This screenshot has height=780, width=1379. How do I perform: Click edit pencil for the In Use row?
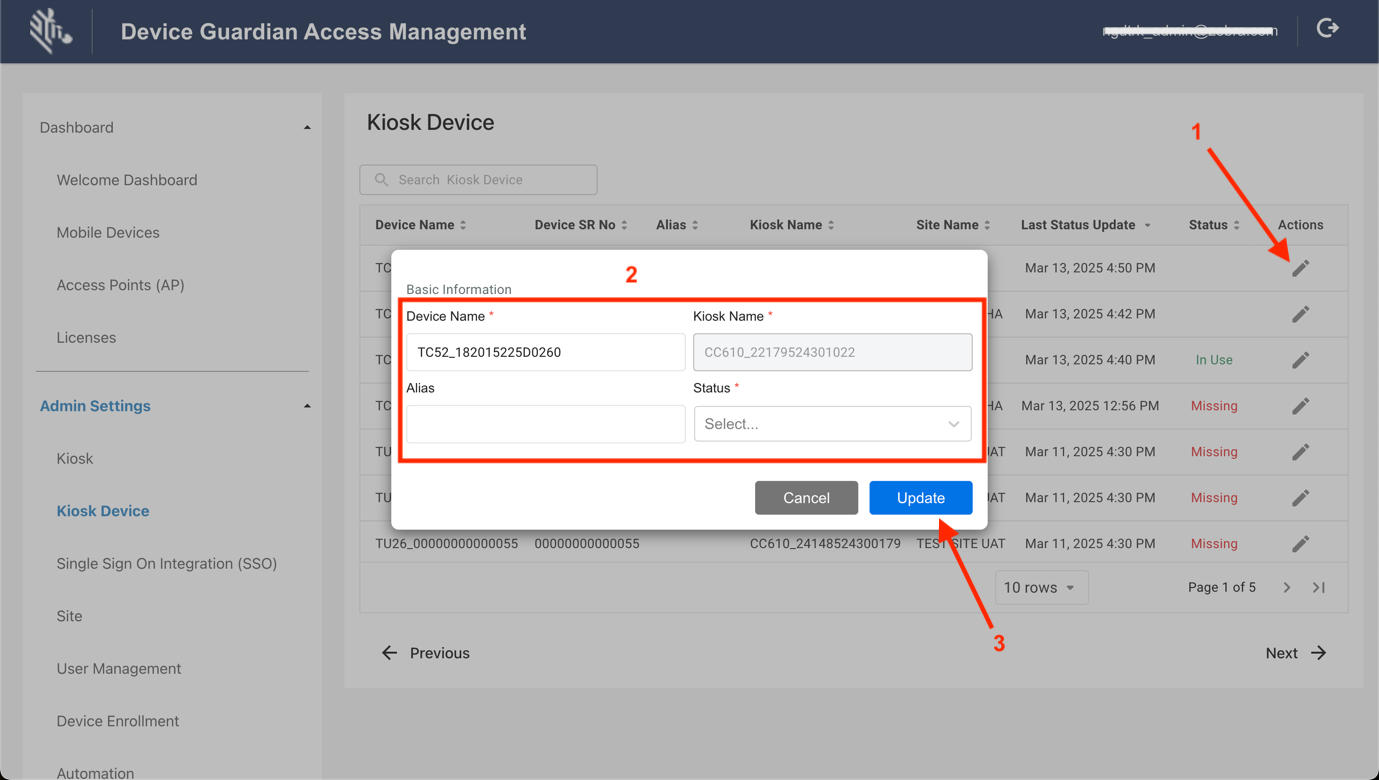point(1300,360)
